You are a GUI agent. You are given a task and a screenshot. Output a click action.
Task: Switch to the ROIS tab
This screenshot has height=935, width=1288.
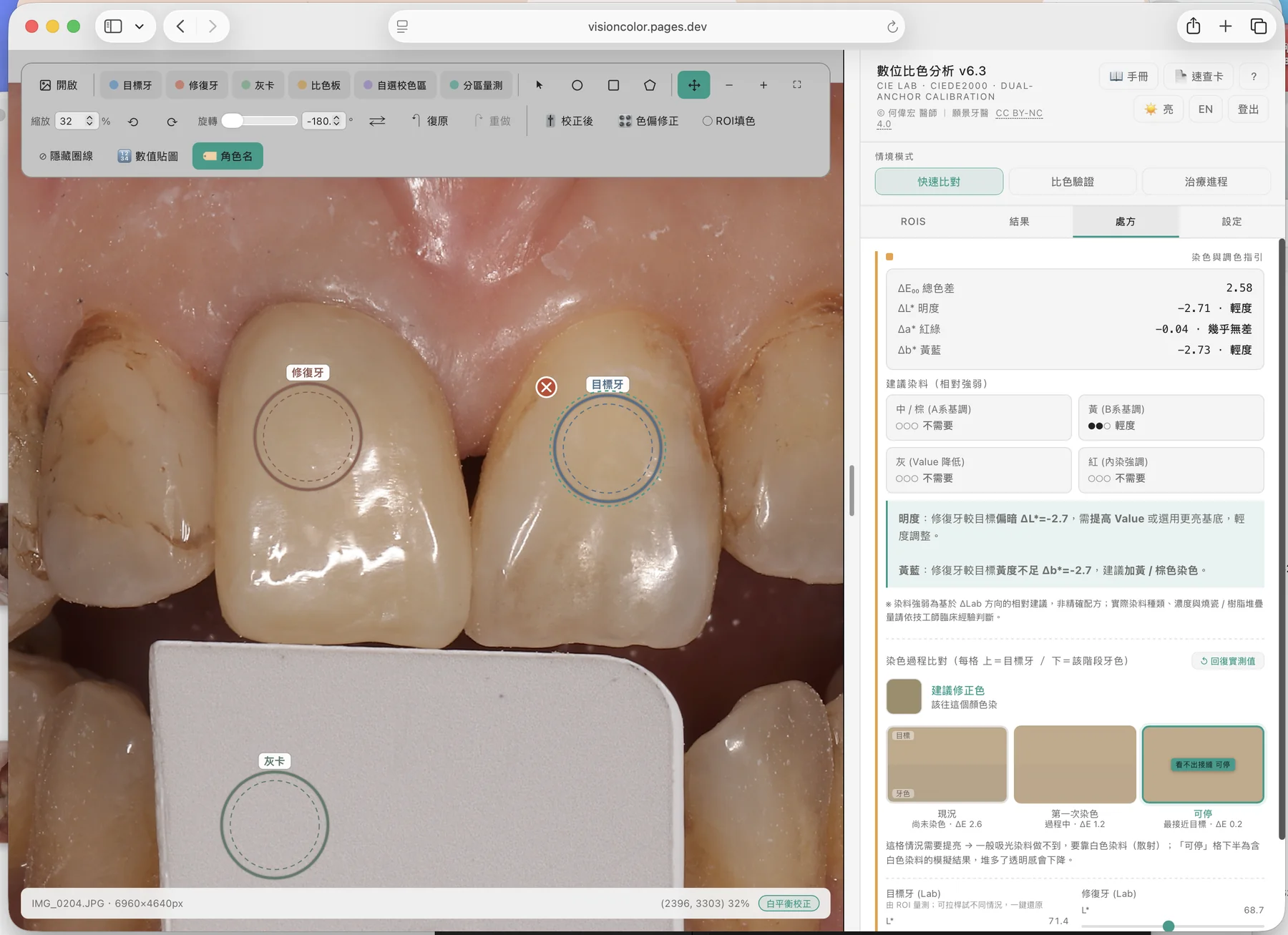(913, 222)
